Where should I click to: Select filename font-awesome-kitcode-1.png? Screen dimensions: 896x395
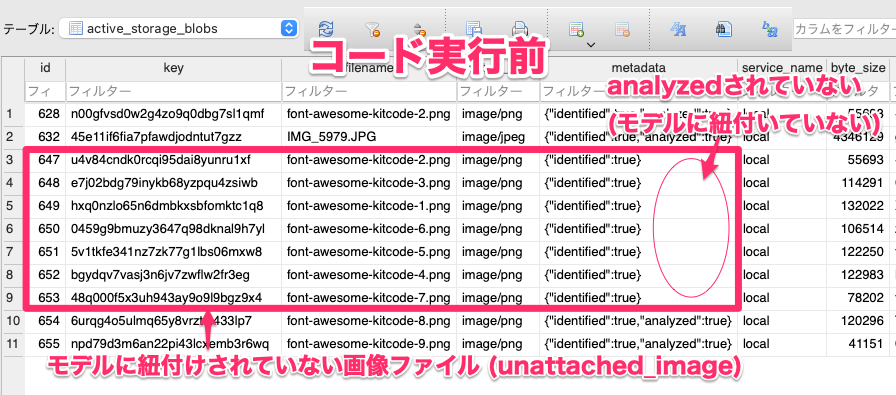(x=369, y=206)
